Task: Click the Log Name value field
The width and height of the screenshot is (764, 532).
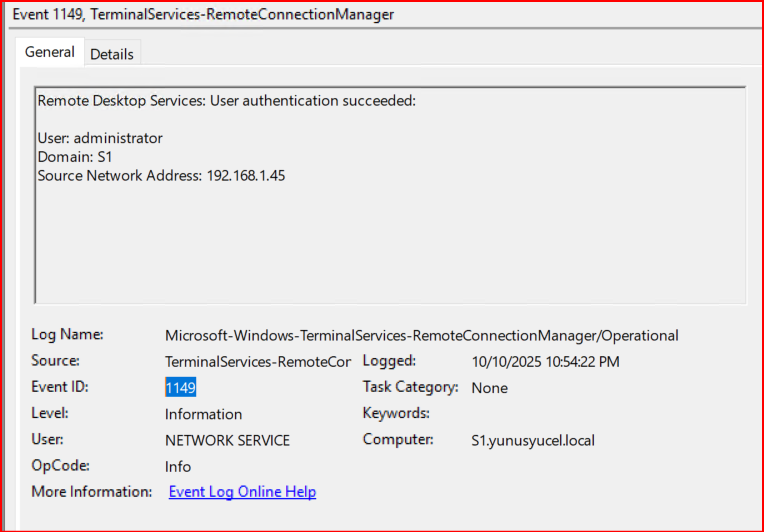Action: pyautogui.click(x=421, y=336)
